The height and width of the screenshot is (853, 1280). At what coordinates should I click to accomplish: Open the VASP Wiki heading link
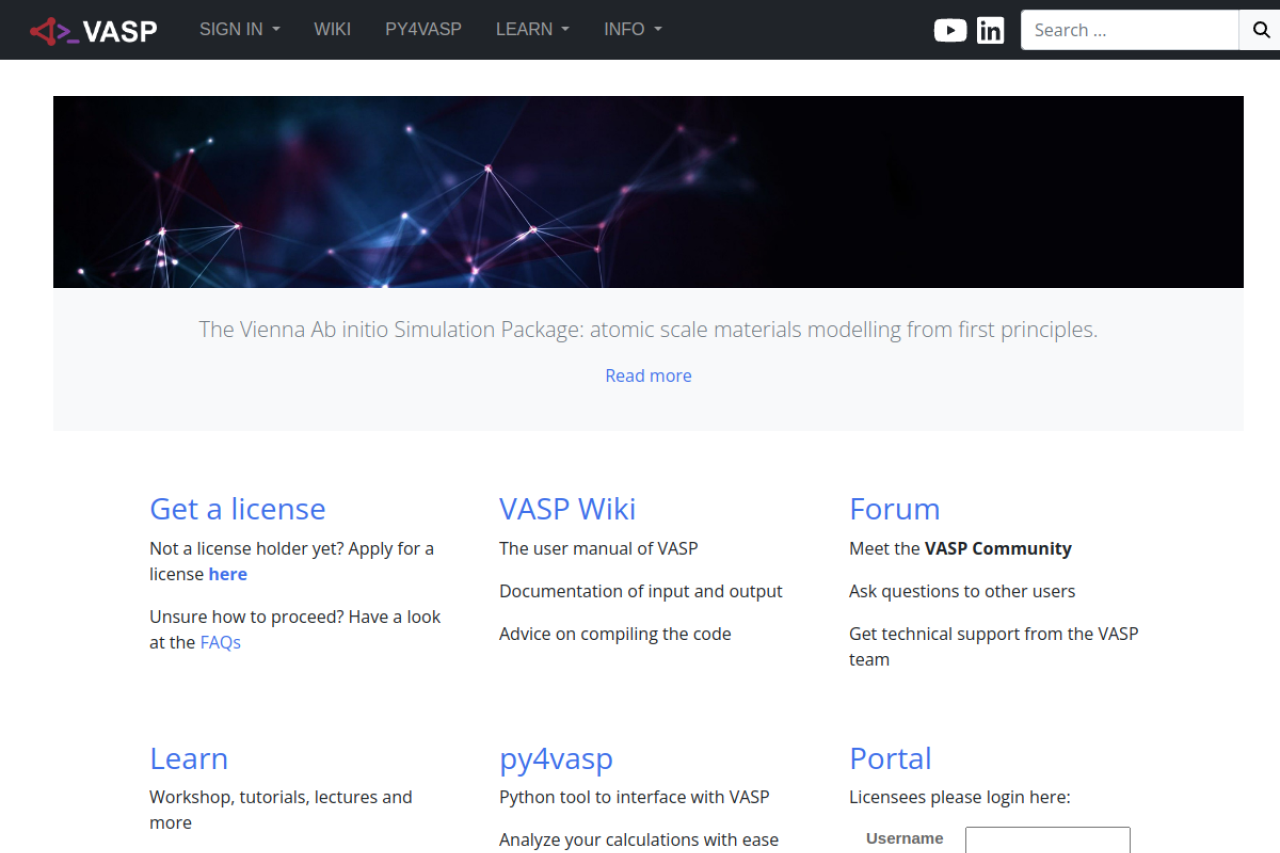[567, 509]
